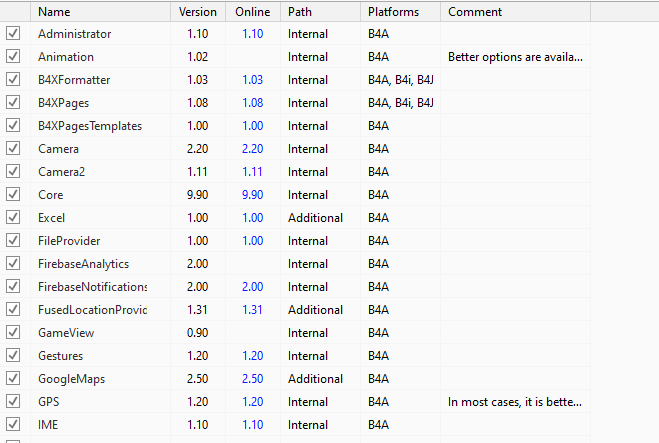The width and height of the screenshot is (659, 443).
Task: Click online version 1.31 for FusedLocationProvider
Action: [x=252, y=310]
